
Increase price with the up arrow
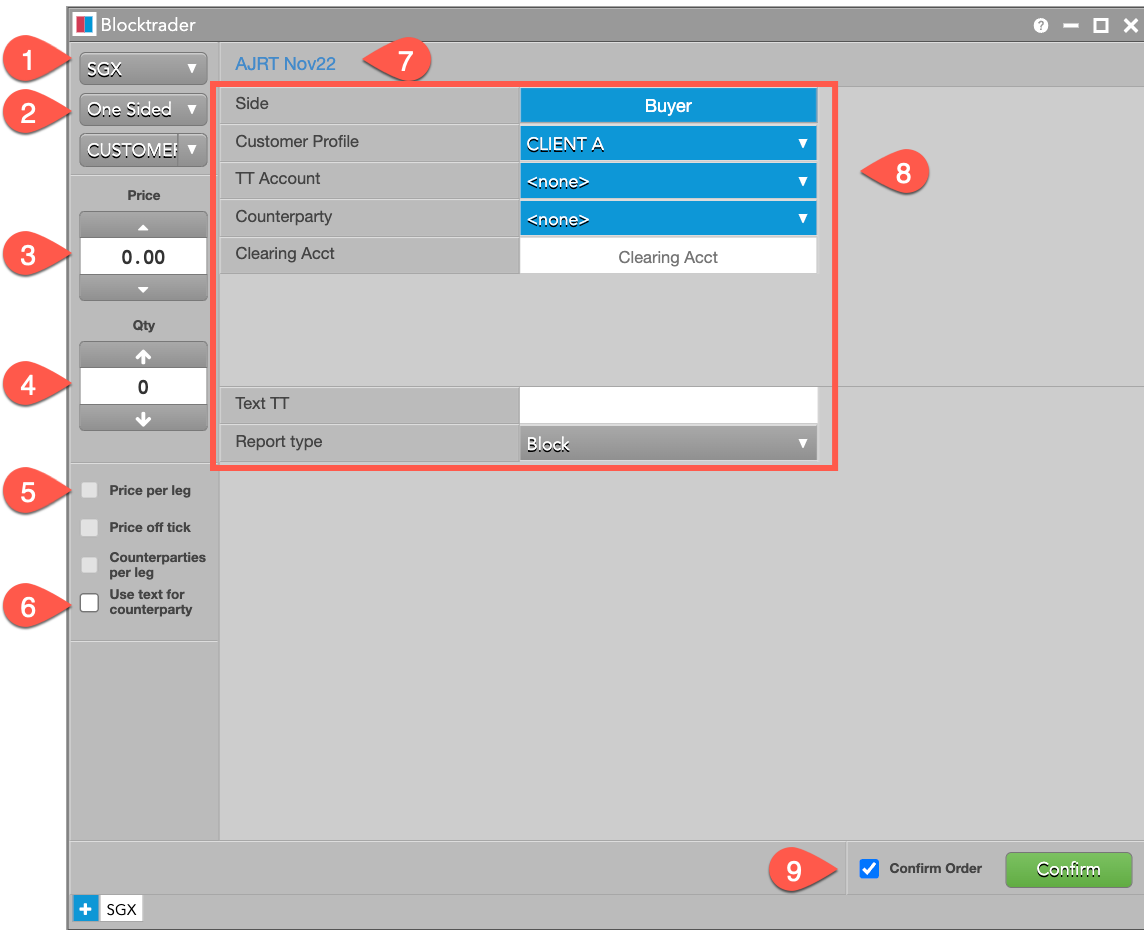click(x=143, y=226)
